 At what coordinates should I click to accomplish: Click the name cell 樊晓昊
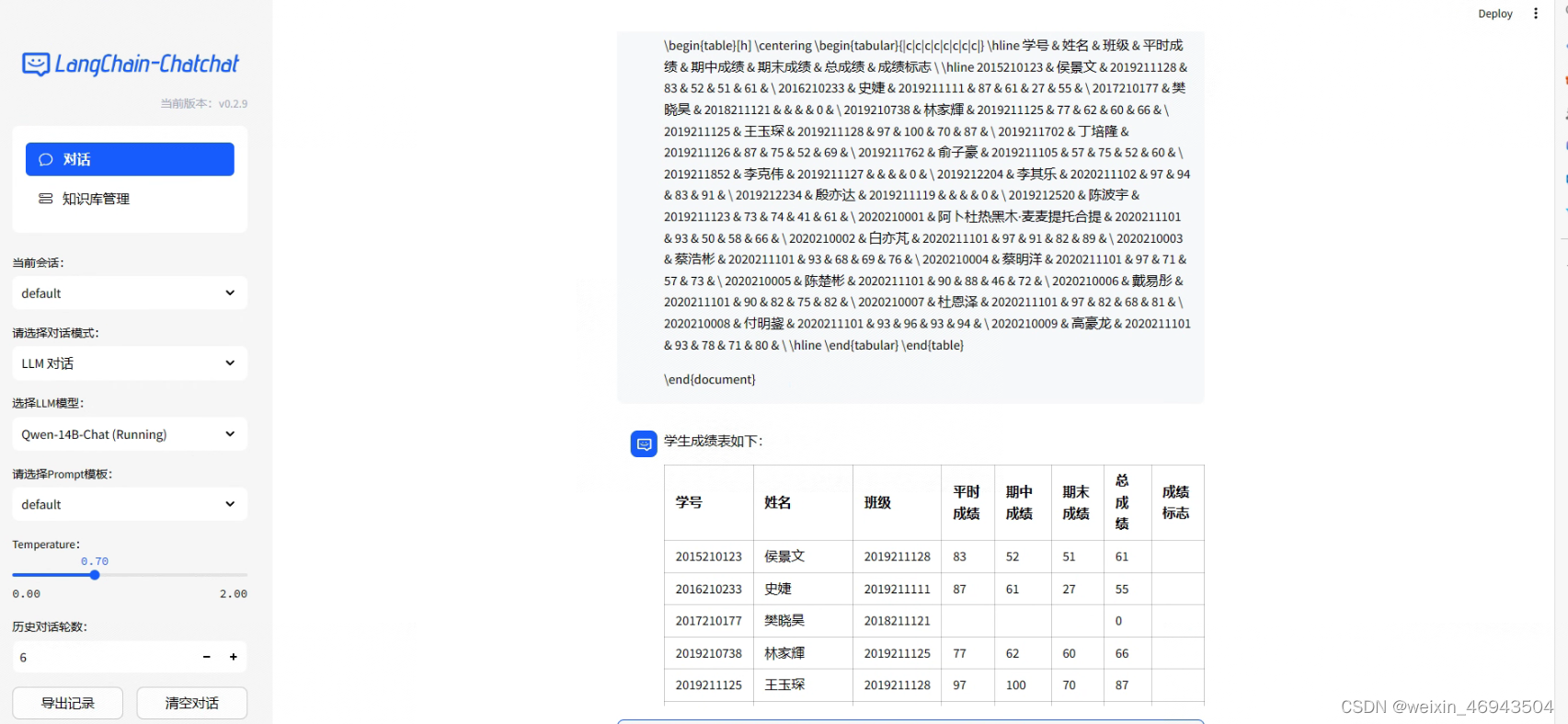point(804,621)
